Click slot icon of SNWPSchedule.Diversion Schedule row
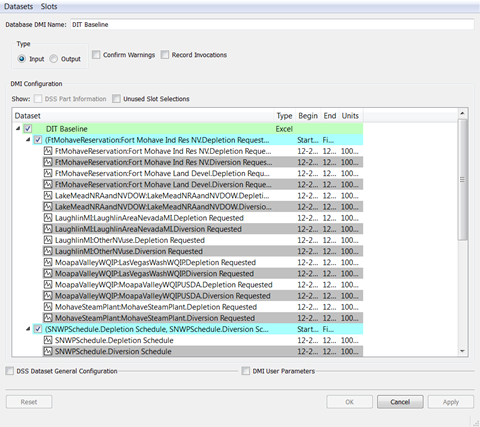Viewport: 480px width, 427px height. (x=48, y=351)
